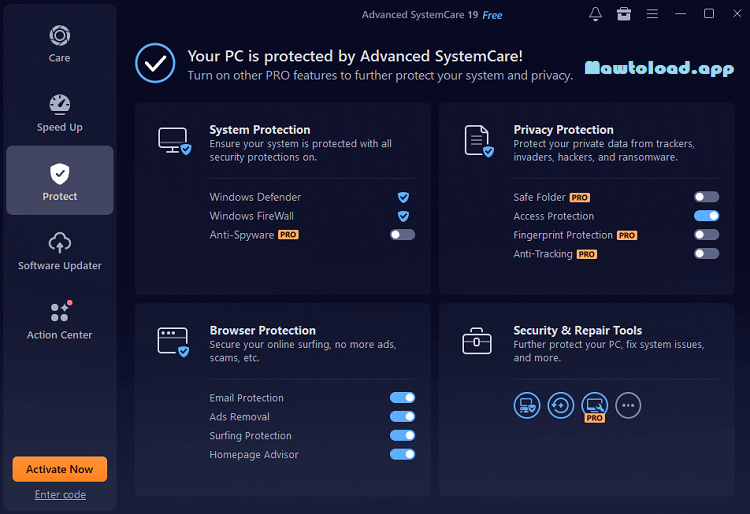Image resolution: width=750 pixels, height=514 pixels.
Task: Open the notification bell
Action: point(595,14)
